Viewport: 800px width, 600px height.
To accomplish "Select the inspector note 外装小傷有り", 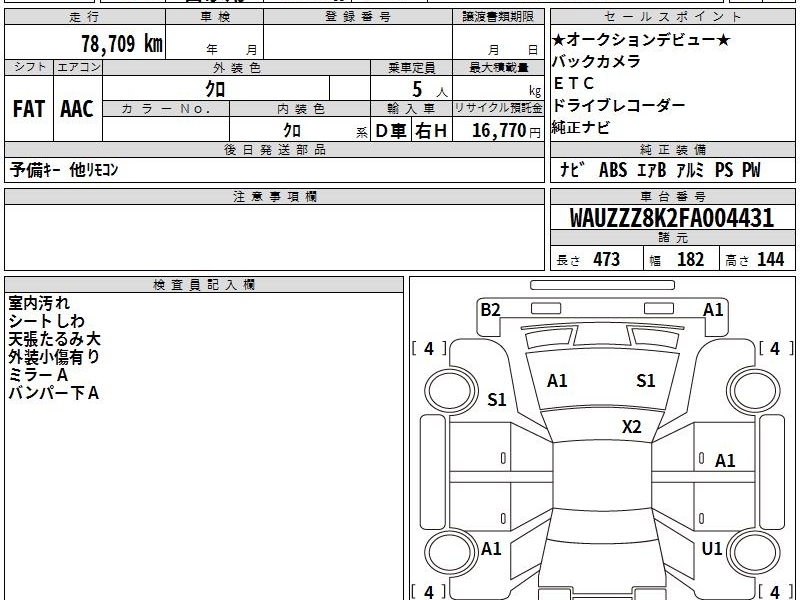I will pyautogui.click(x=55, y=357).
